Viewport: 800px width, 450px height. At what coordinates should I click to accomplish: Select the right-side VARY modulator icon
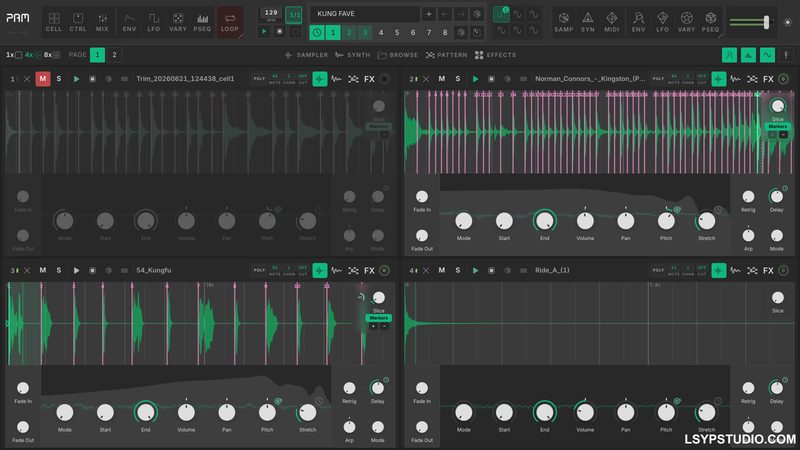point(686,22)
